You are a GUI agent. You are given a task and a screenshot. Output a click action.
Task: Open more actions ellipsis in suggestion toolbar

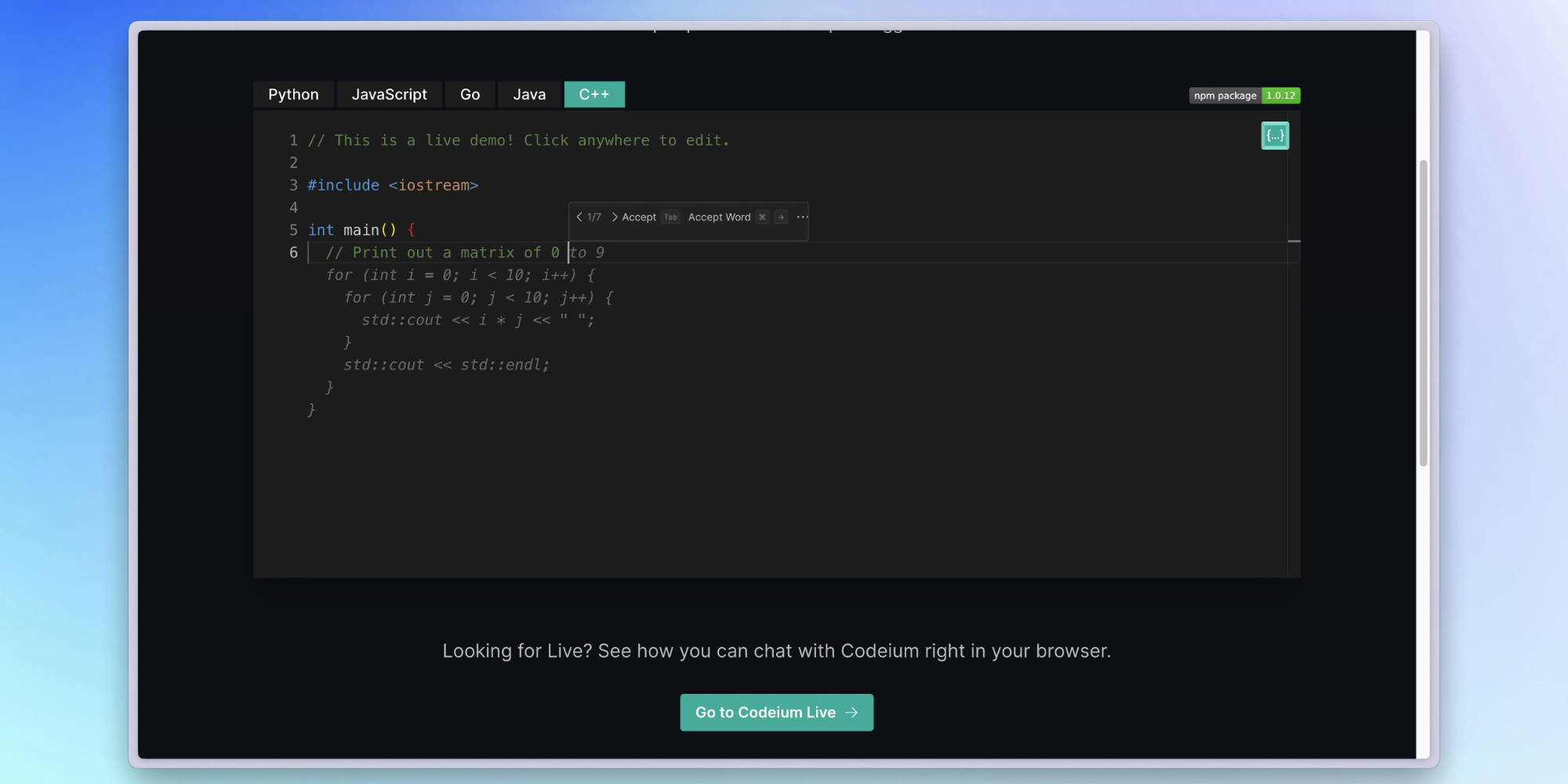[802, 217]
